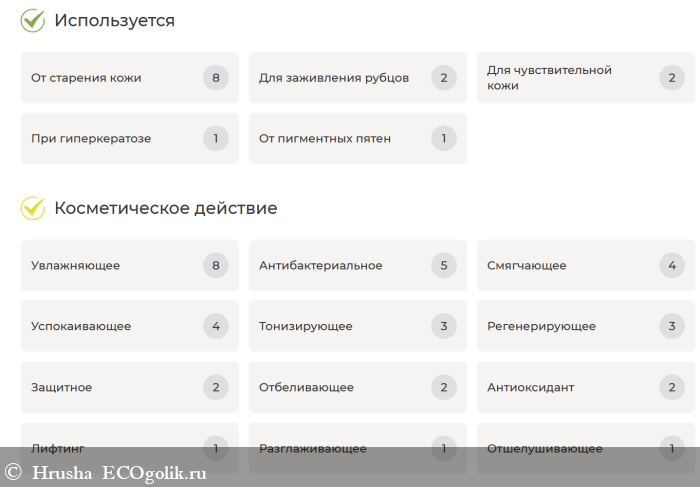700x487 pixels.
Task: Click the green checkmark icon beside Используется
Action: [33, 20]
